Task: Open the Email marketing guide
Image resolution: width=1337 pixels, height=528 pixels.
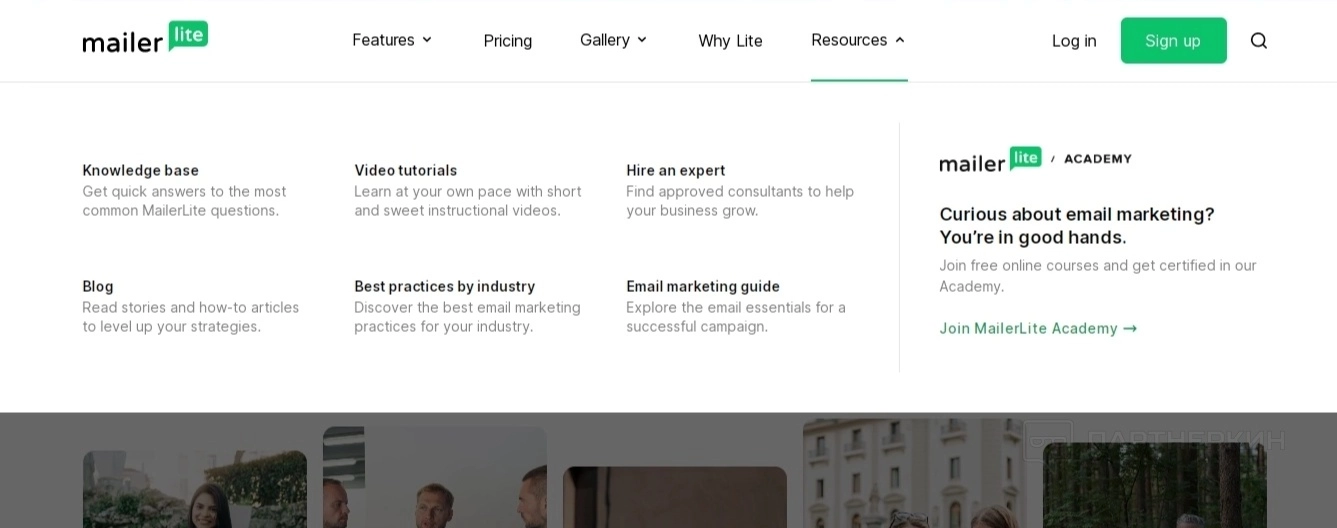Action: (x=703, y=286)
